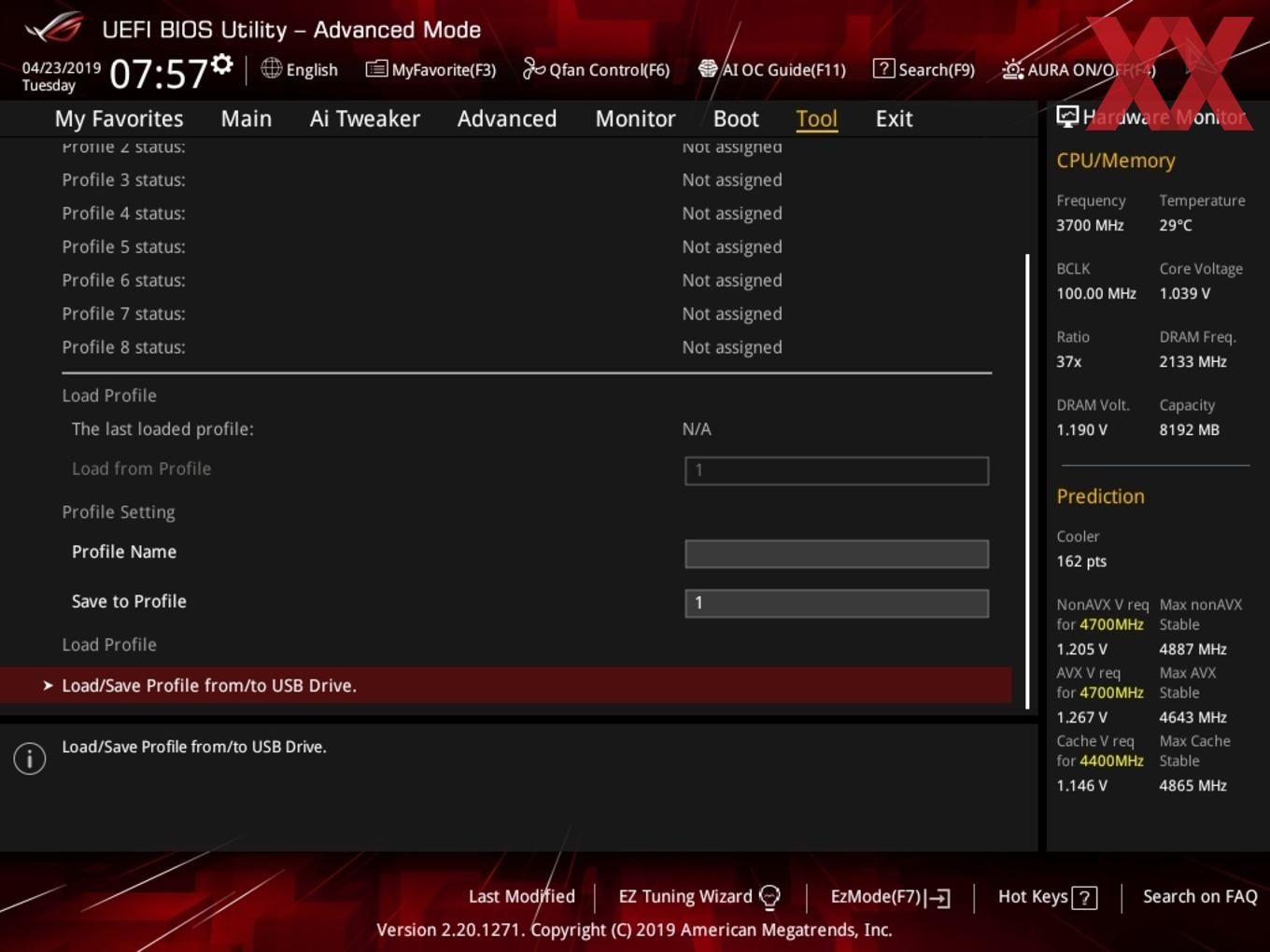Click the ROG logo
Screen dimensions: 1270x952
click(53, 27)
